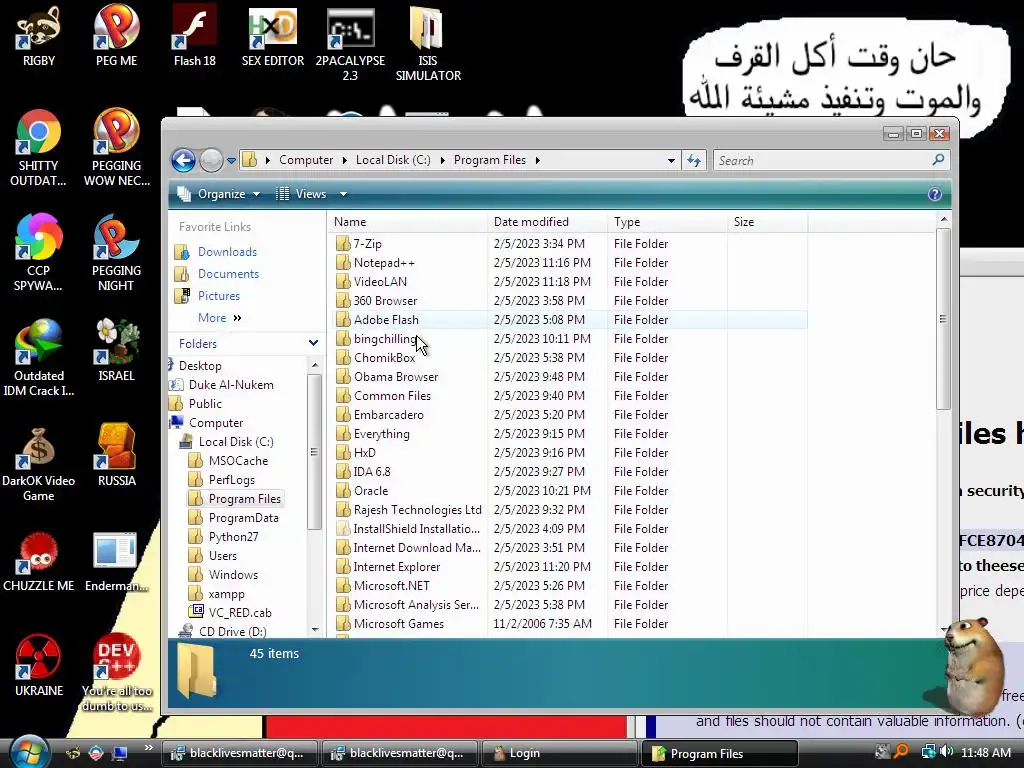Screen dimensions: 1024x768
Task: Open Downloads favorite link
Action: pyautogui.click(x=227, y=252)
